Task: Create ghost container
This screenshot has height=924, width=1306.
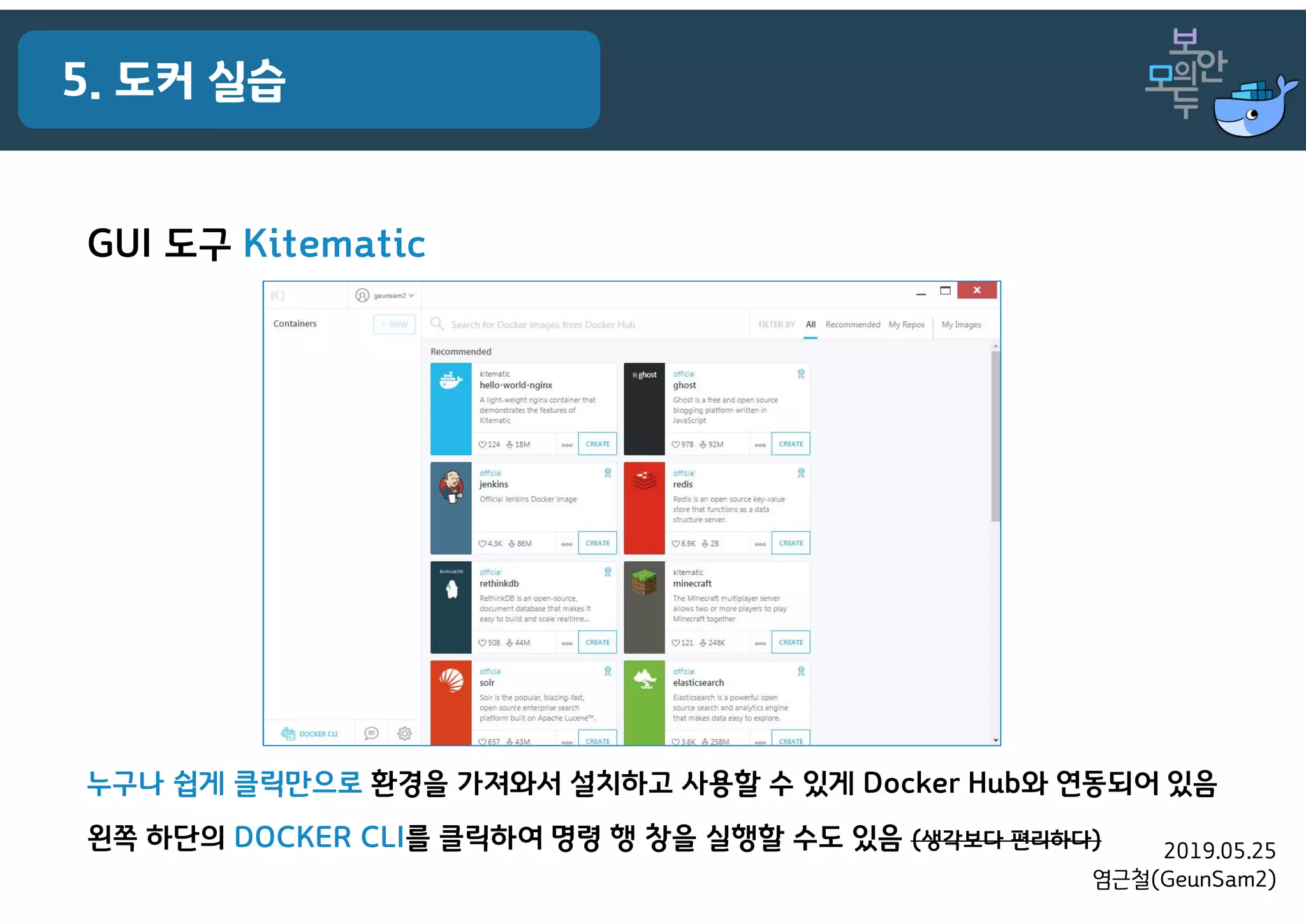Action: 791,444
